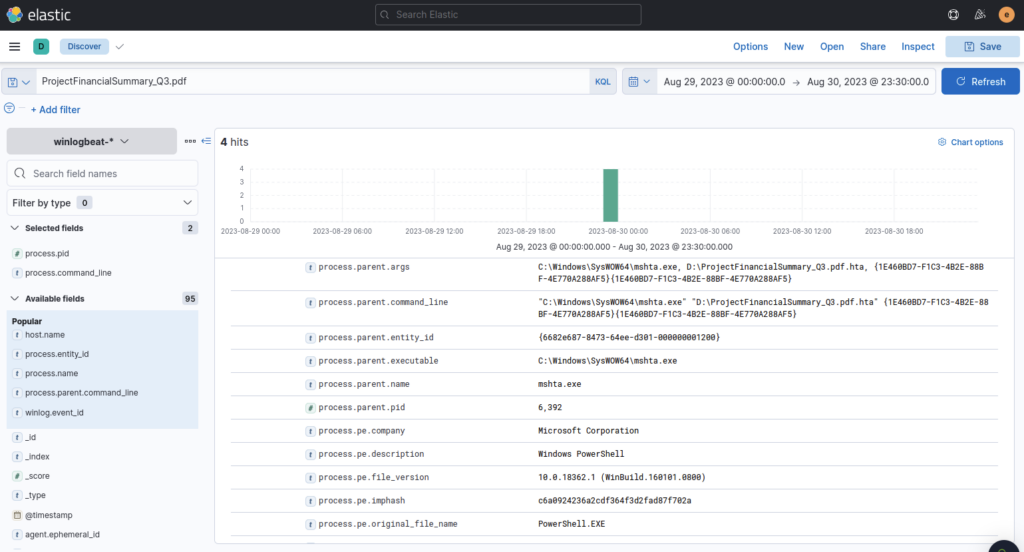
Task: Click type icon beside process.parent.args row
Action: 310,267
